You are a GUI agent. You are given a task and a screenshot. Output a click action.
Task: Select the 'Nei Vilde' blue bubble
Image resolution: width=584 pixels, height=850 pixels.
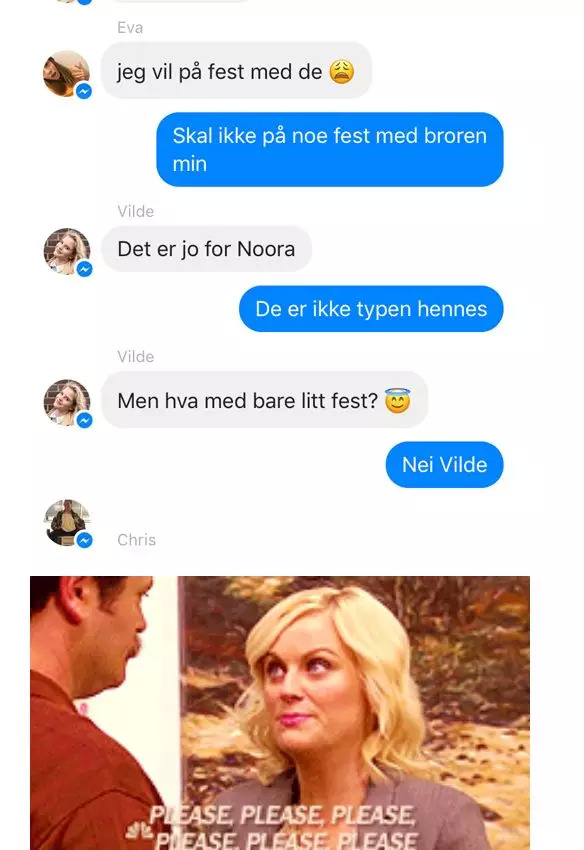tap(445, 465)
